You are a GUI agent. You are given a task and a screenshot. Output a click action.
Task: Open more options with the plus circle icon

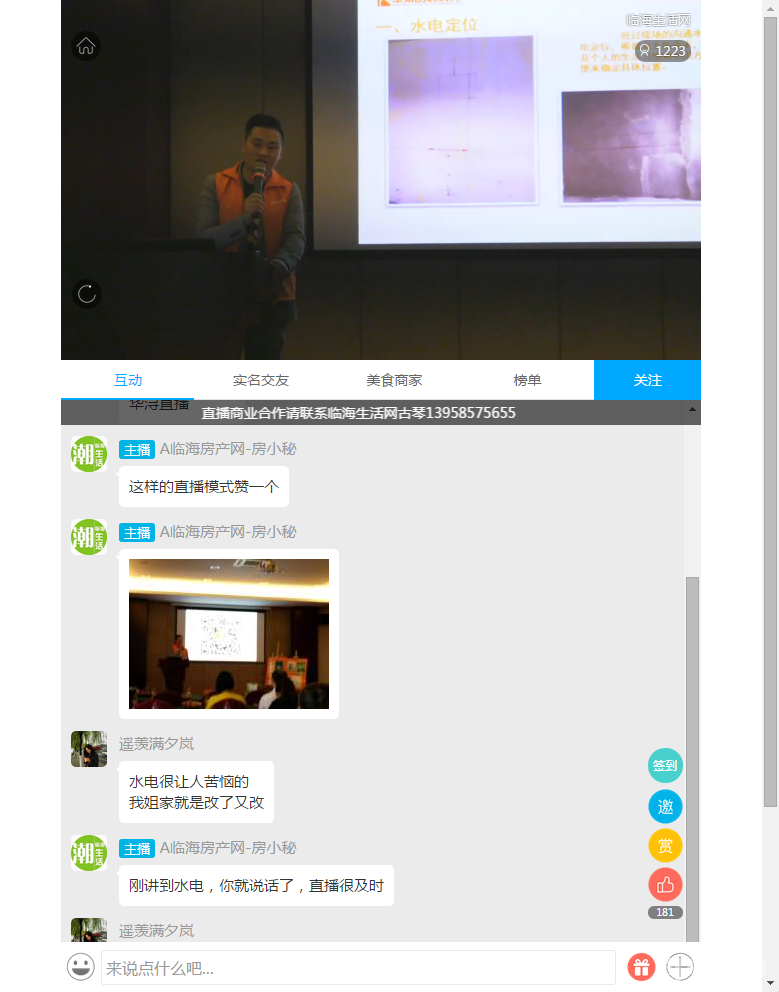click(680, 967)
